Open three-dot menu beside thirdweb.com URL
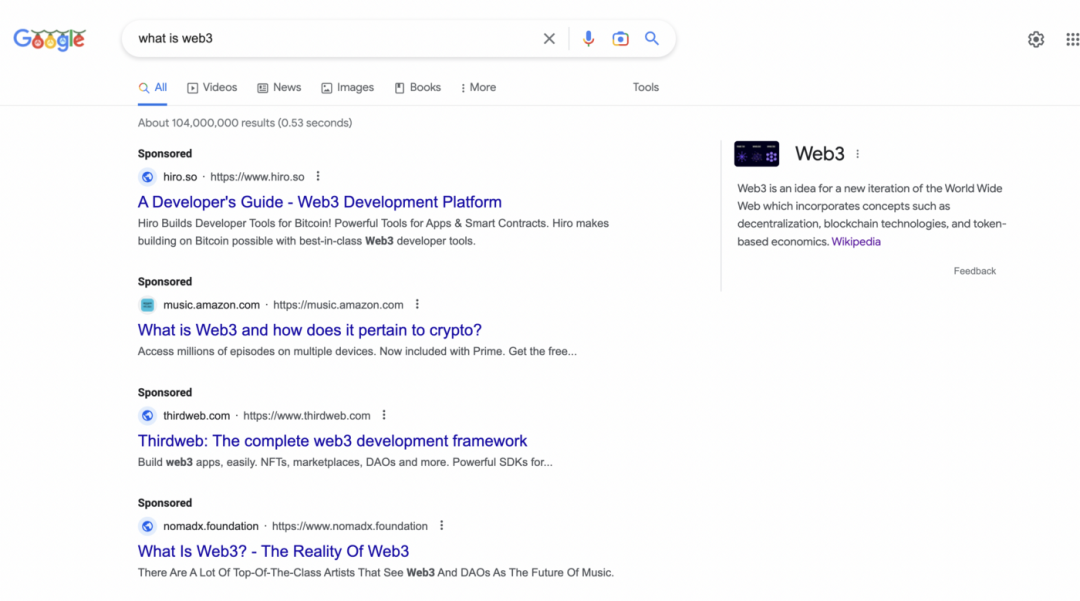Viewport: 1080px width, 601px height. click(x=384, y=416)
